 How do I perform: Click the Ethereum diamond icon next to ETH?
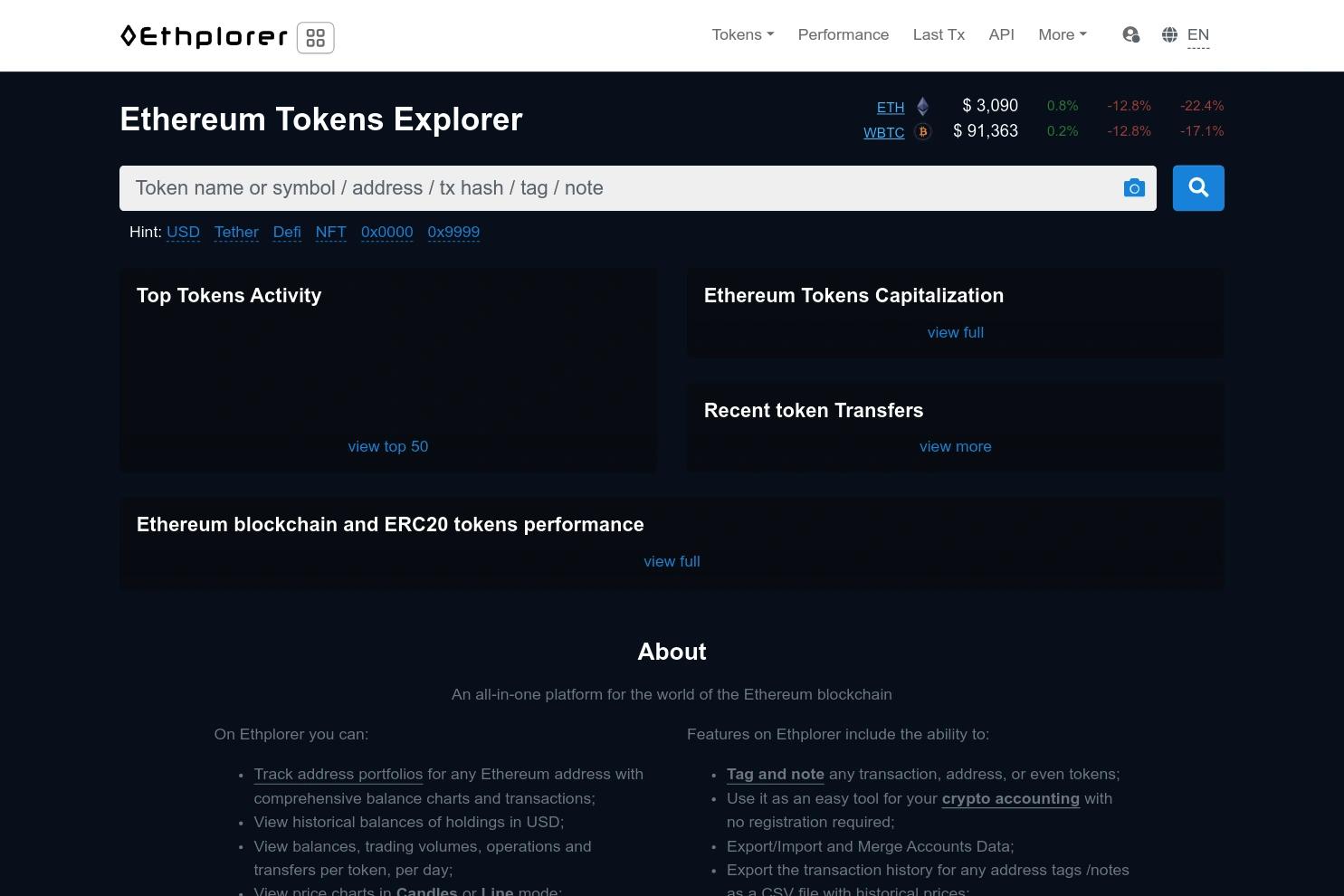(922, 107)
